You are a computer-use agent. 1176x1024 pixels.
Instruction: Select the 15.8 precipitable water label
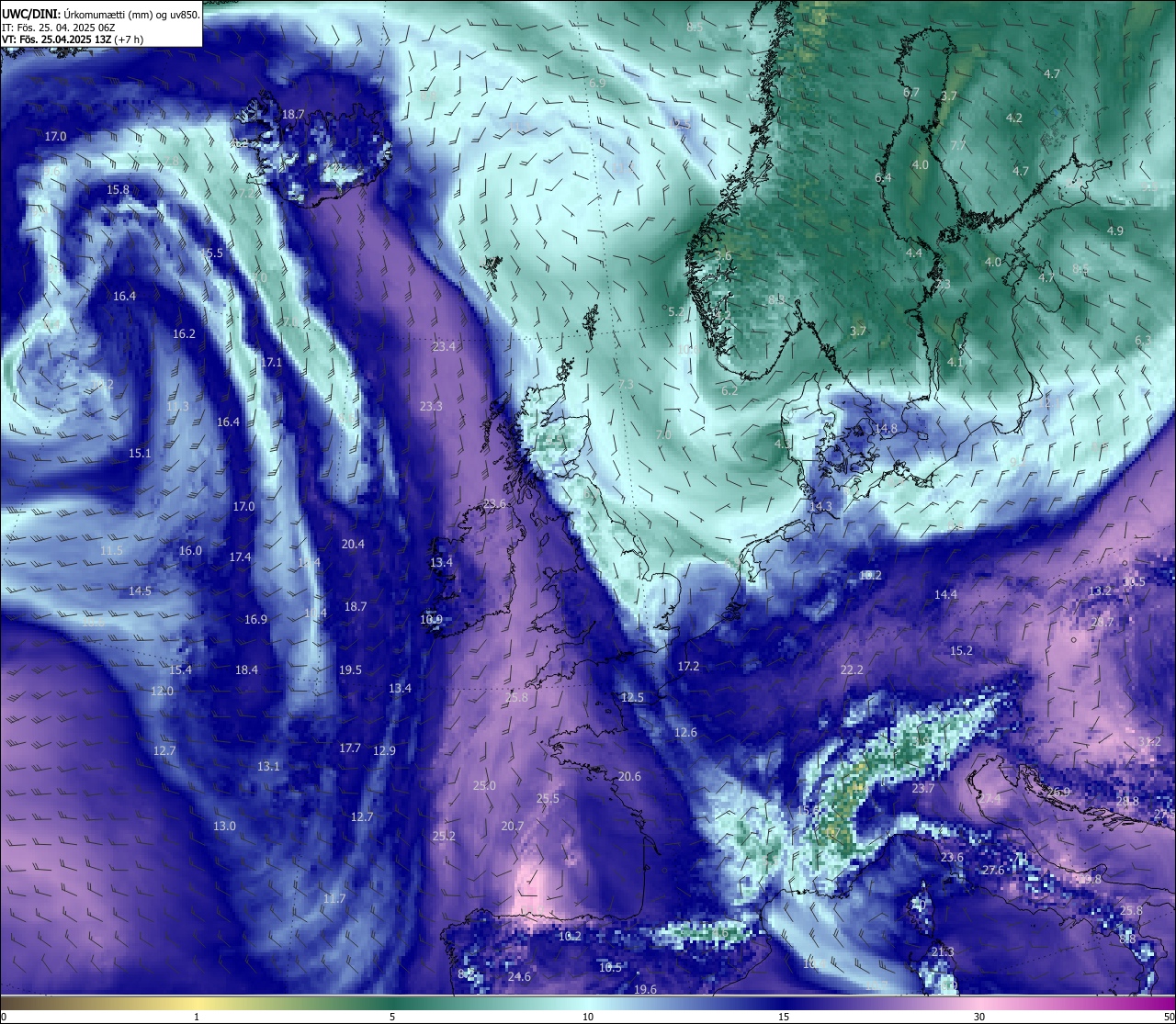click(118, 189)
